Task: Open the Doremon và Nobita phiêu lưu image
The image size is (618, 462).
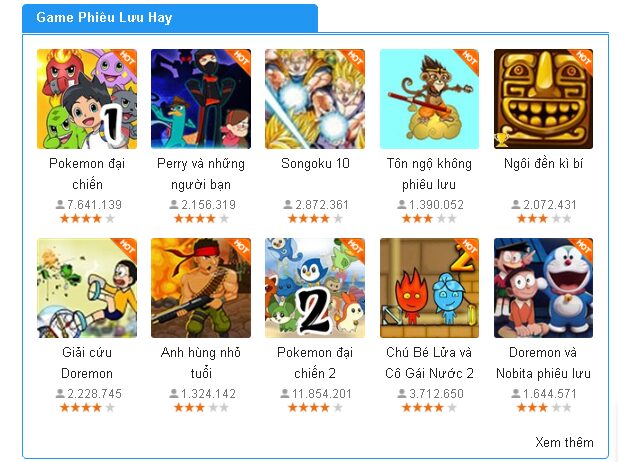Action: pyautogui.click(x=544, y=288)
